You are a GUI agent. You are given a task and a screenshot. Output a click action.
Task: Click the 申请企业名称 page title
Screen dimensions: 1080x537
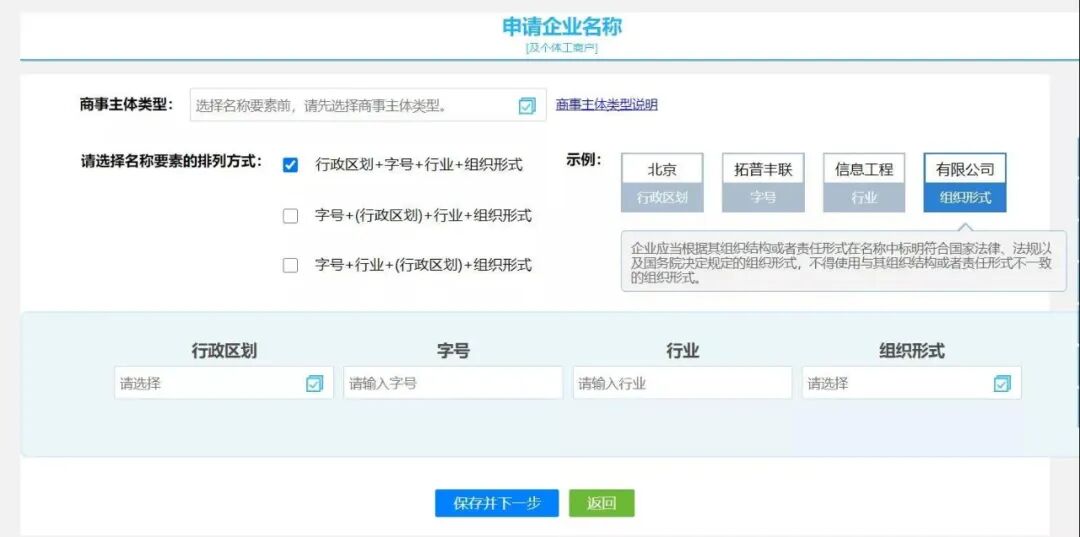(562, 28)
